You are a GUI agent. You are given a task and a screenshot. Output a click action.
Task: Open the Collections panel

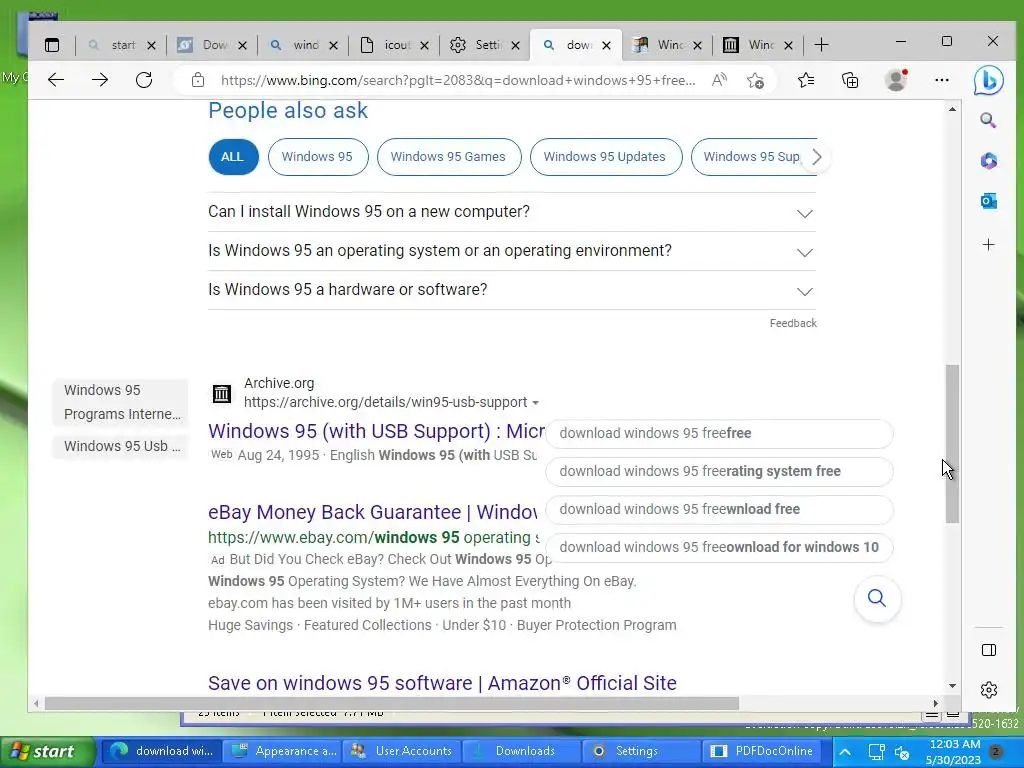point(850,80)
